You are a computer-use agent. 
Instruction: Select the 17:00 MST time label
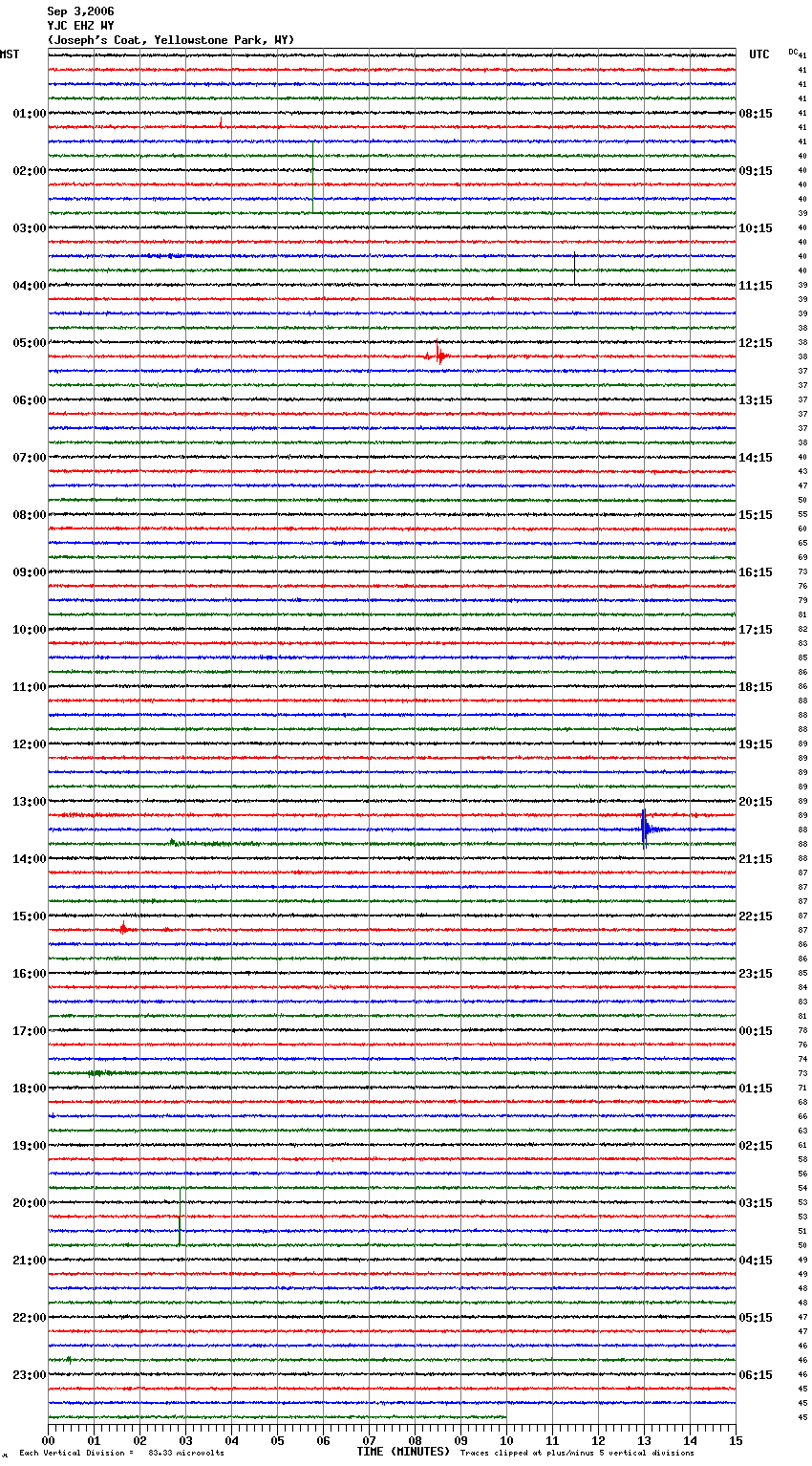point(30,1031)
